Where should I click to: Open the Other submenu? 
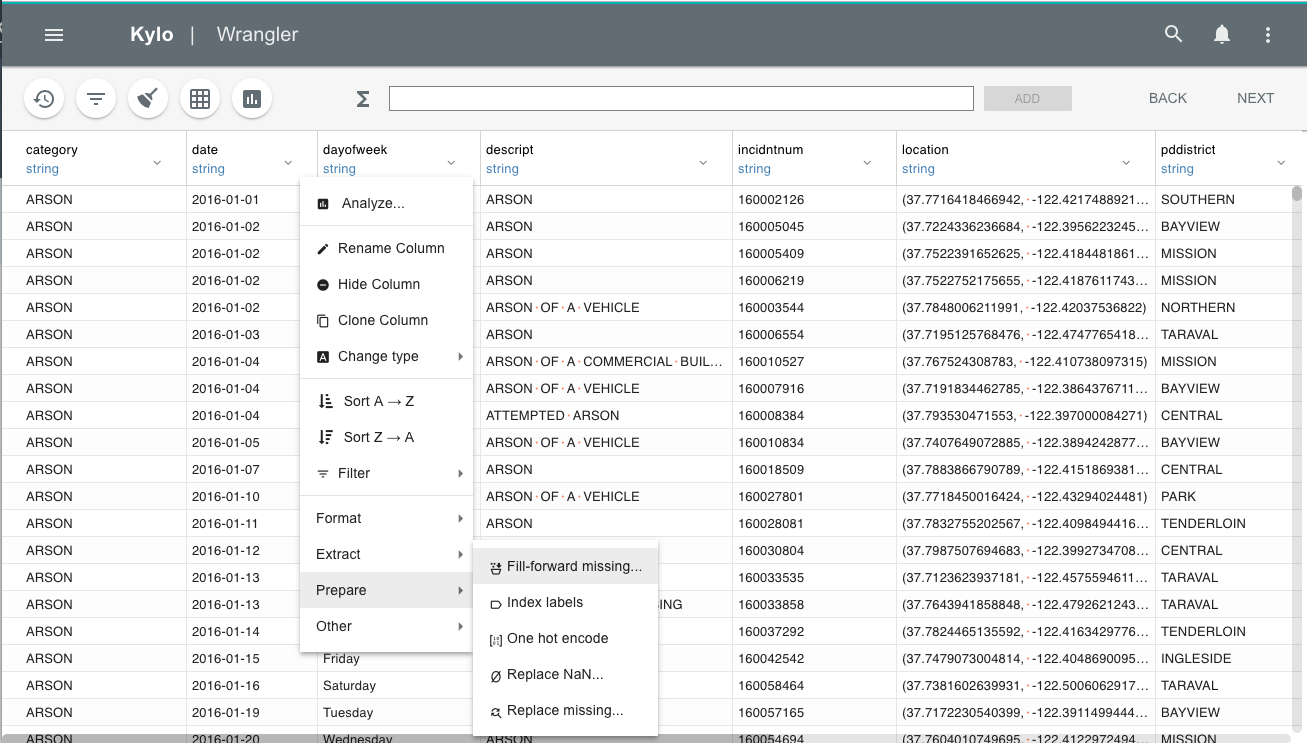coord(386,626)
